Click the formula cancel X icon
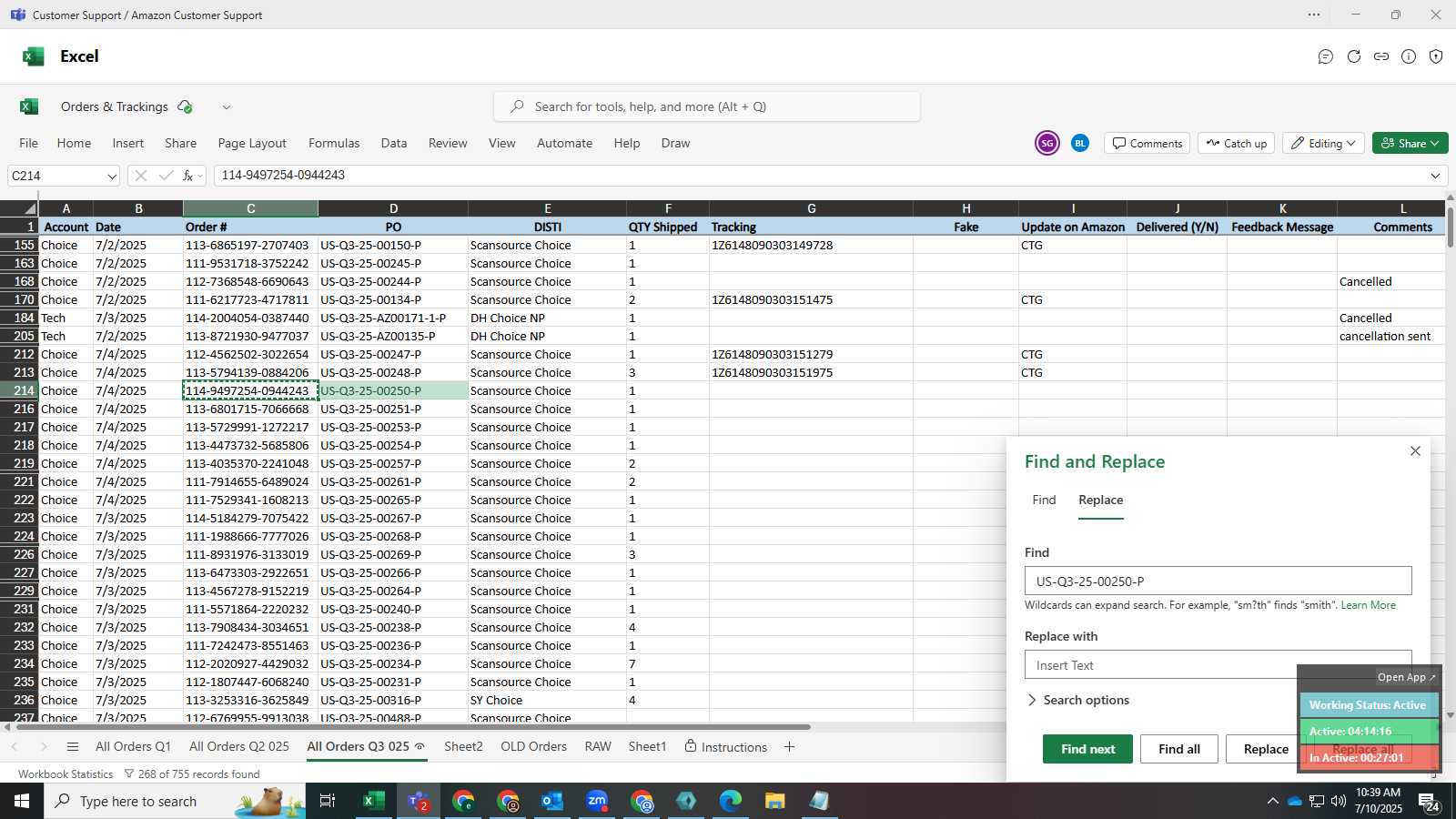Viewport: 1456px width, 819px height. click(140, 176)
